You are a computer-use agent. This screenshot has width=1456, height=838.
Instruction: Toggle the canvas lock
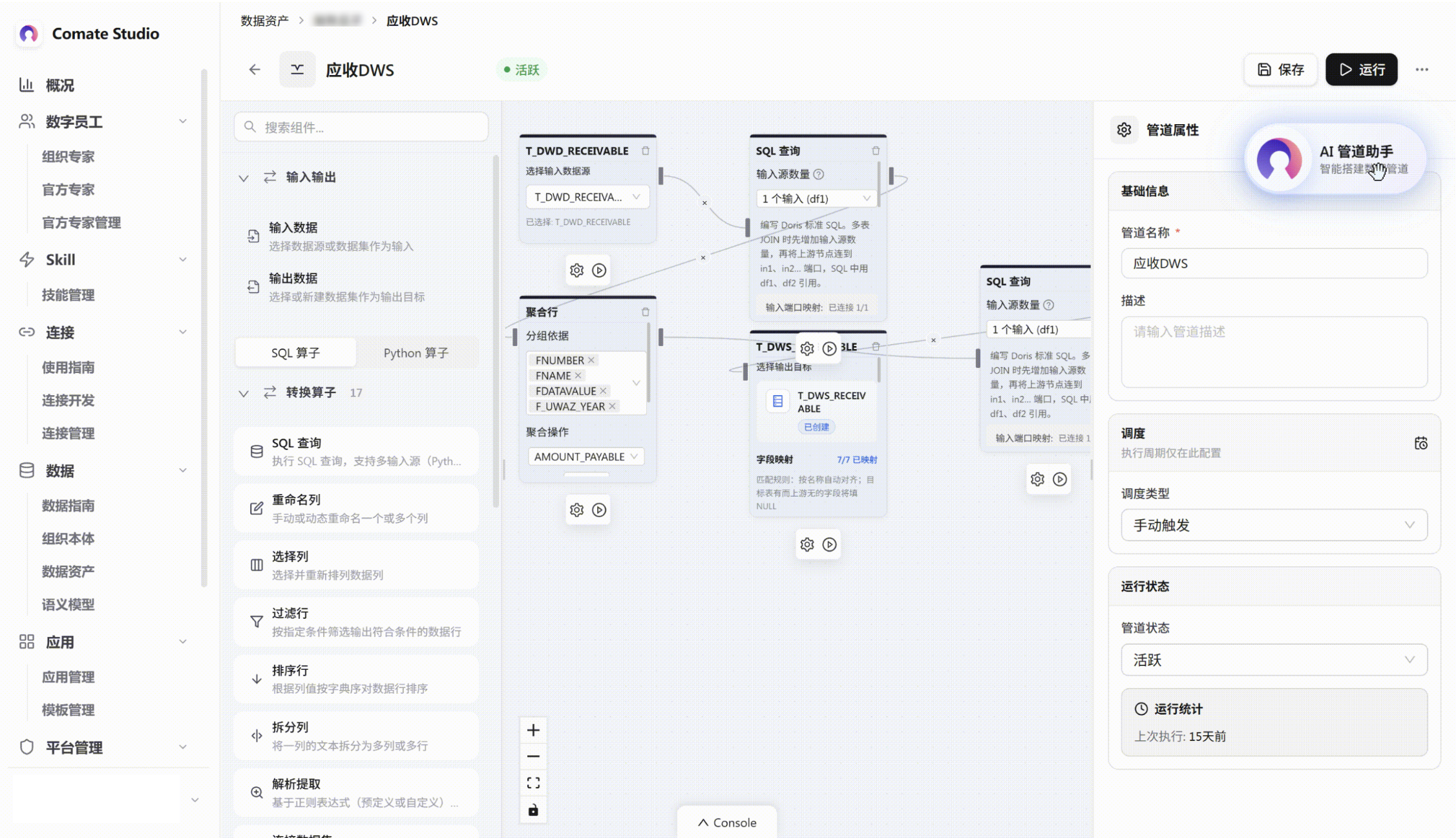[533, 810]
